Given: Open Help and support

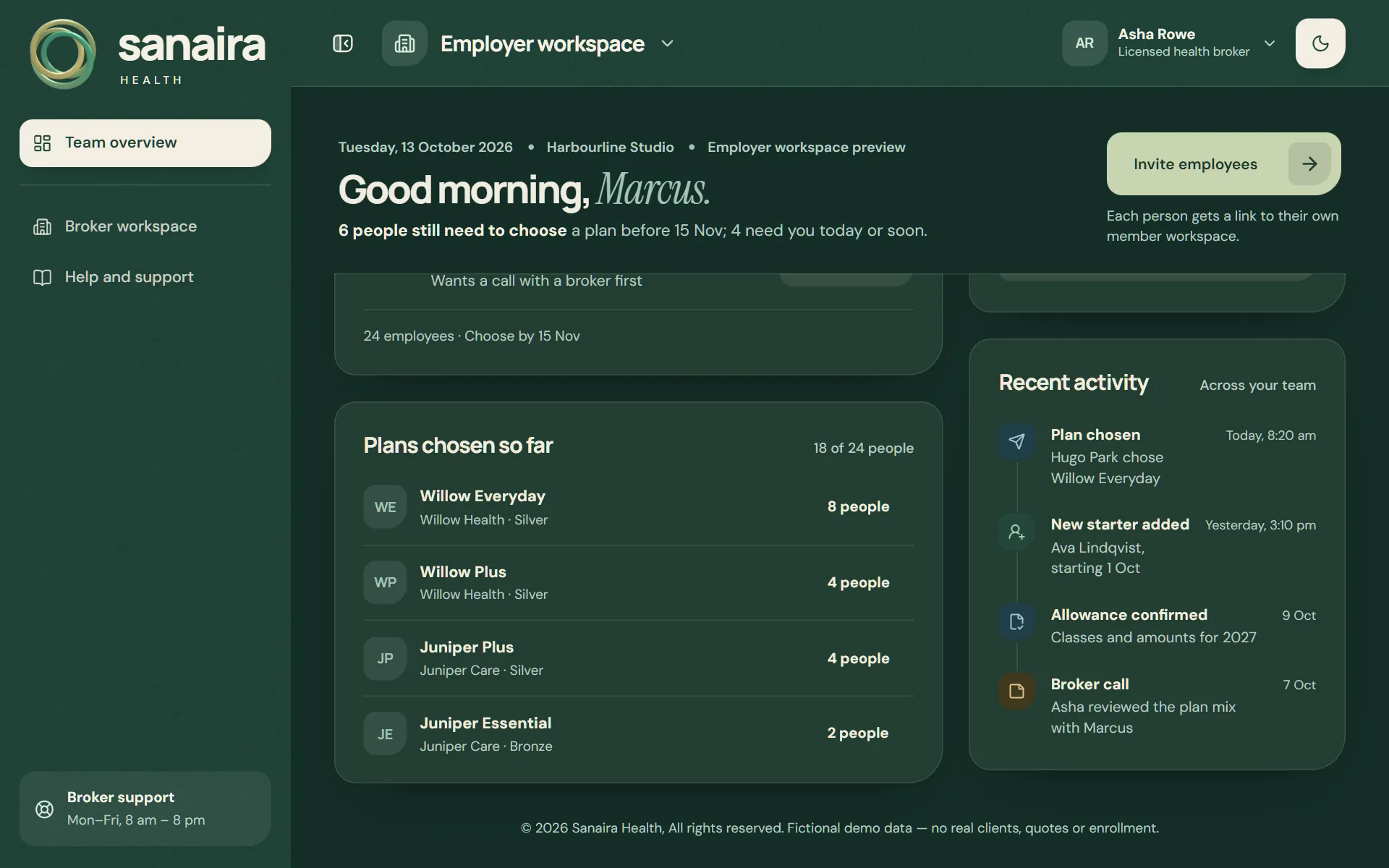Looking at the screenshot, I should click(x=145, y=277).
